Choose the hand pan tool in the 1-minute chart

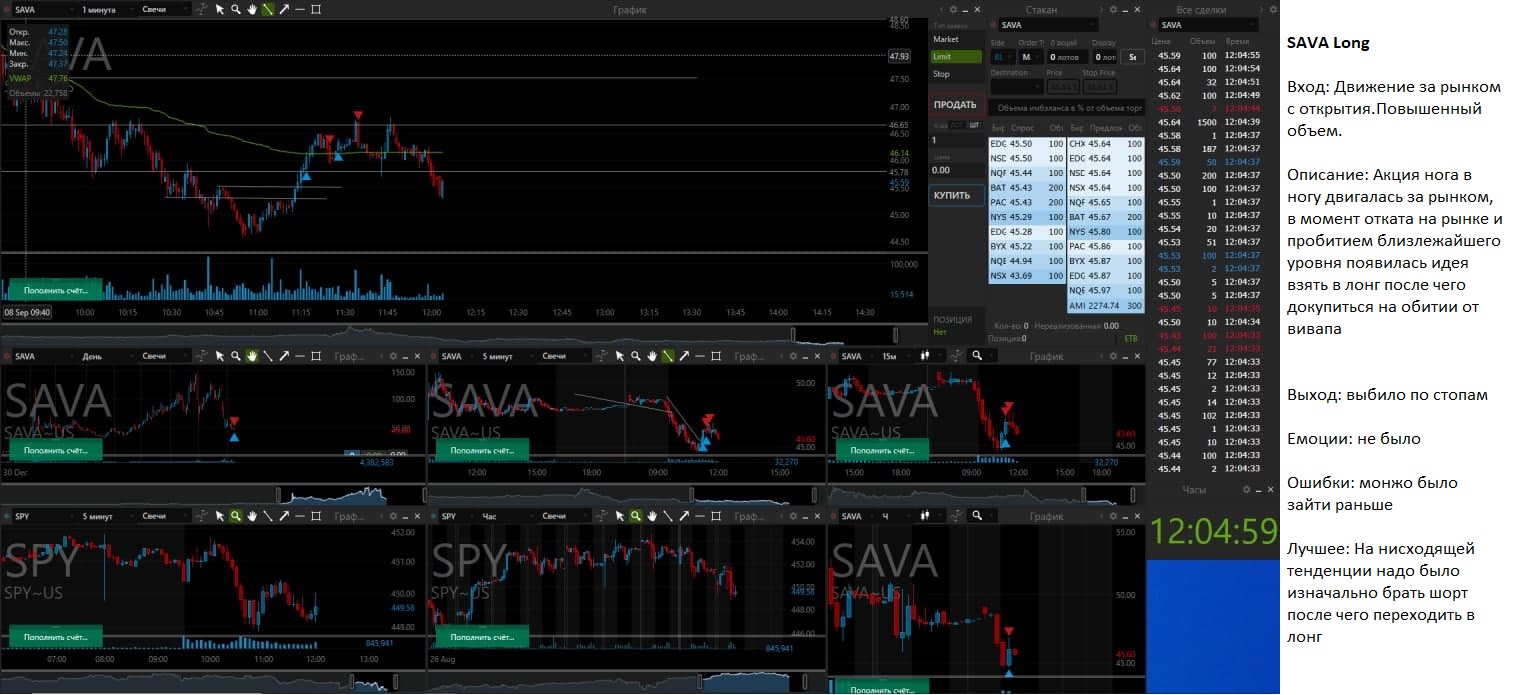tap(252, 9)
